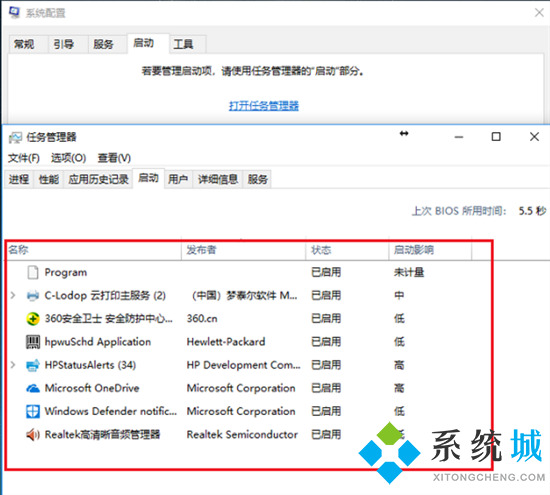Select the Program row name

[x=66, y=272]
